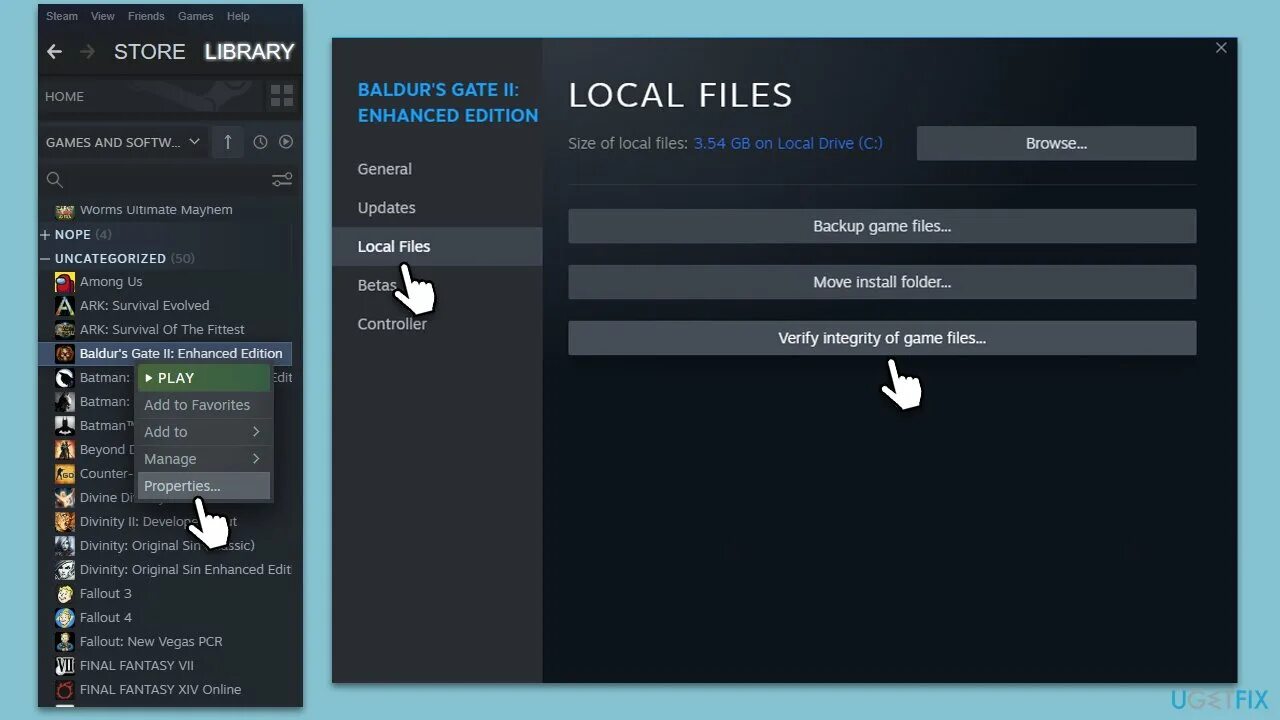Click the FINAL FANTASY XIV Online icon
1280x720 pixels.
click(x=65, y=690)
